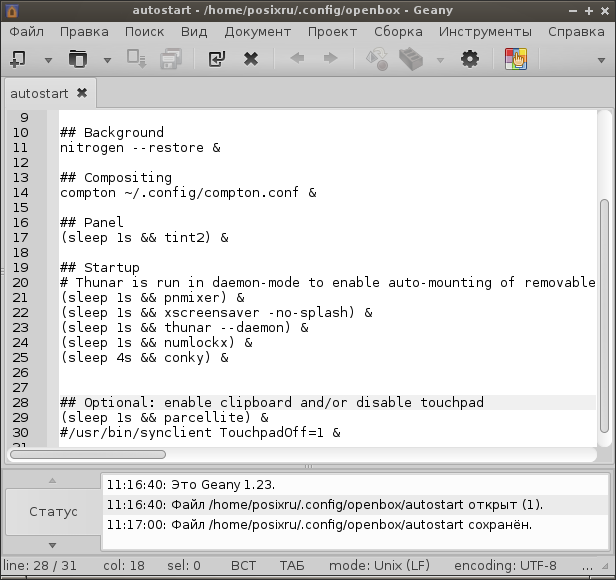Open the Справка menu
The height and width of the screenshot is (580, 616).
tap(576, 32)
